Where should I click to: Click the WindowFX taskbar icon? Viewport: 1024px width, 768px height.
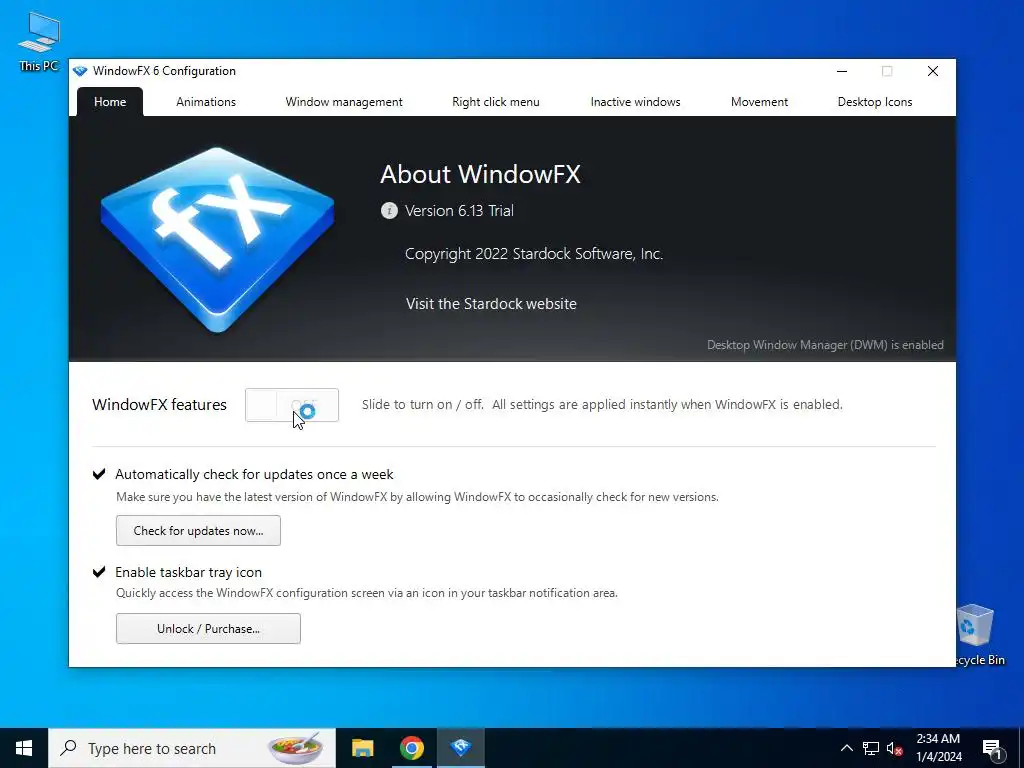coord(461,748)
